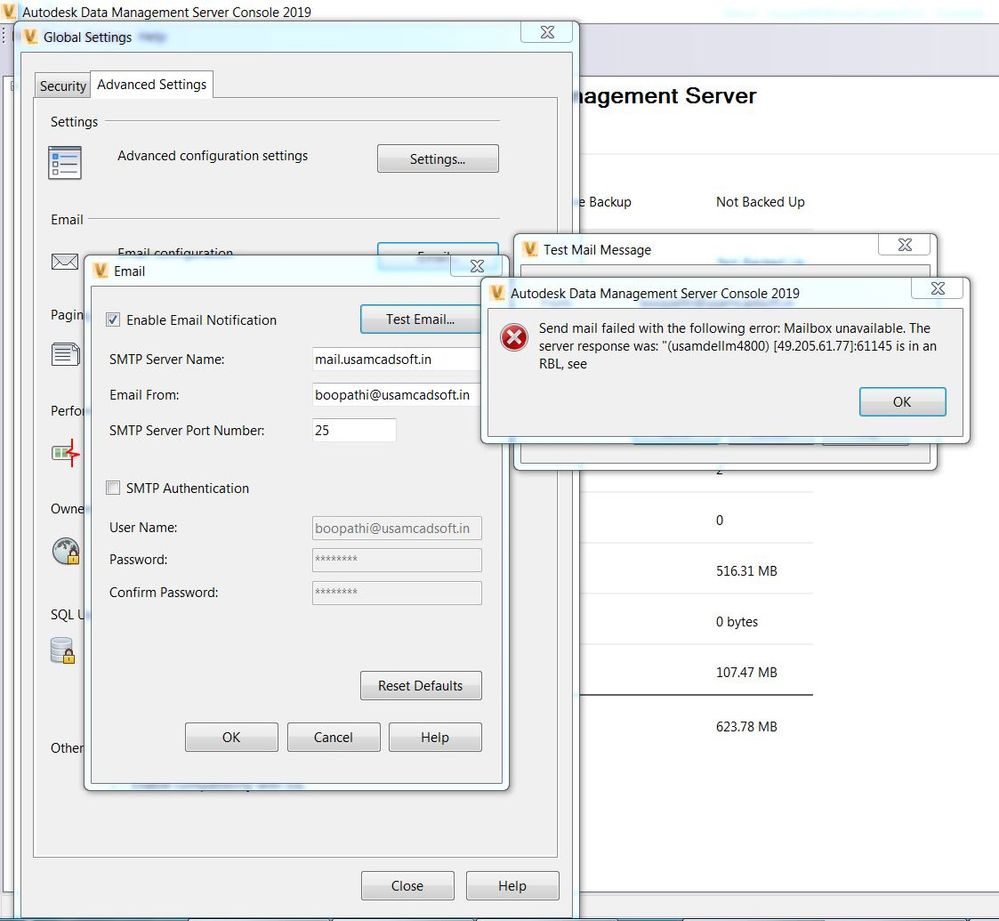Click Vault logo in Test Mail Message title
999x921 pixels.
pos(529,249)
